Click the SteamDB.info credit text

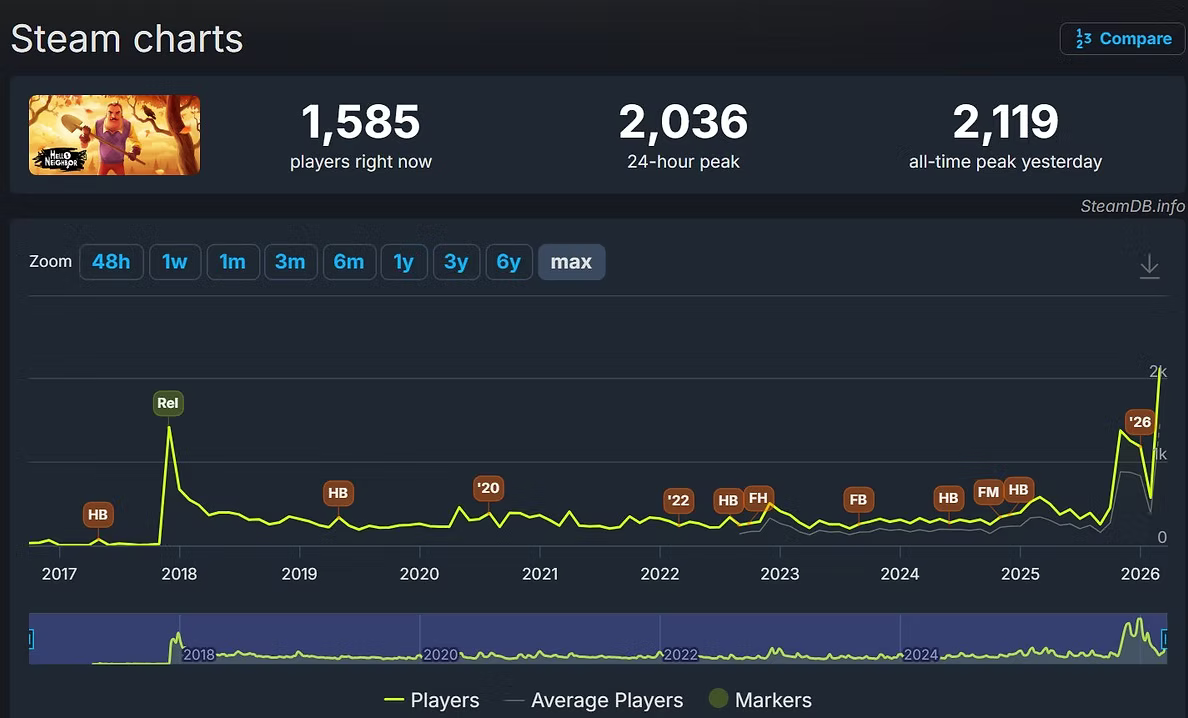pos(1132,206)
